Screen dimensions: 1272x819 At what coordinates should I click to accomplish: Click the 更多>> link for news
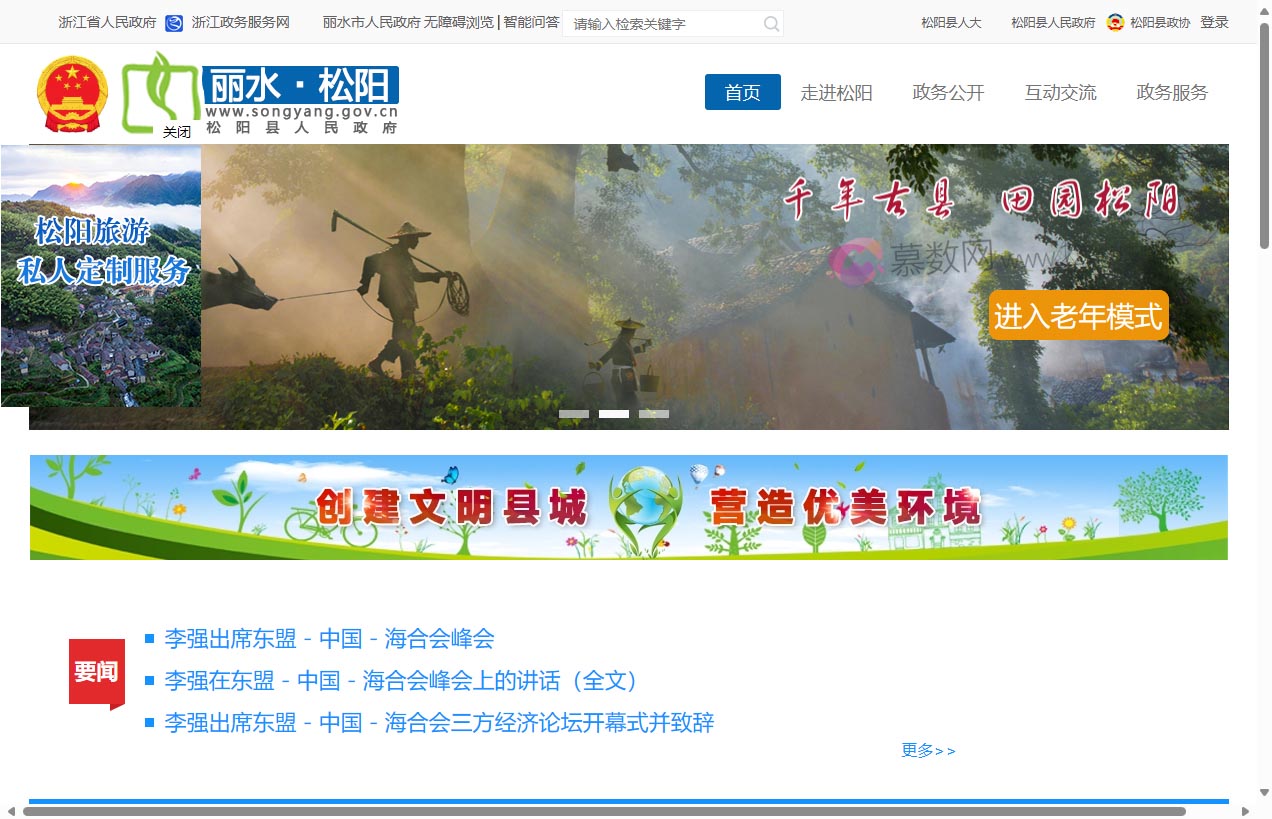point(928,751)
